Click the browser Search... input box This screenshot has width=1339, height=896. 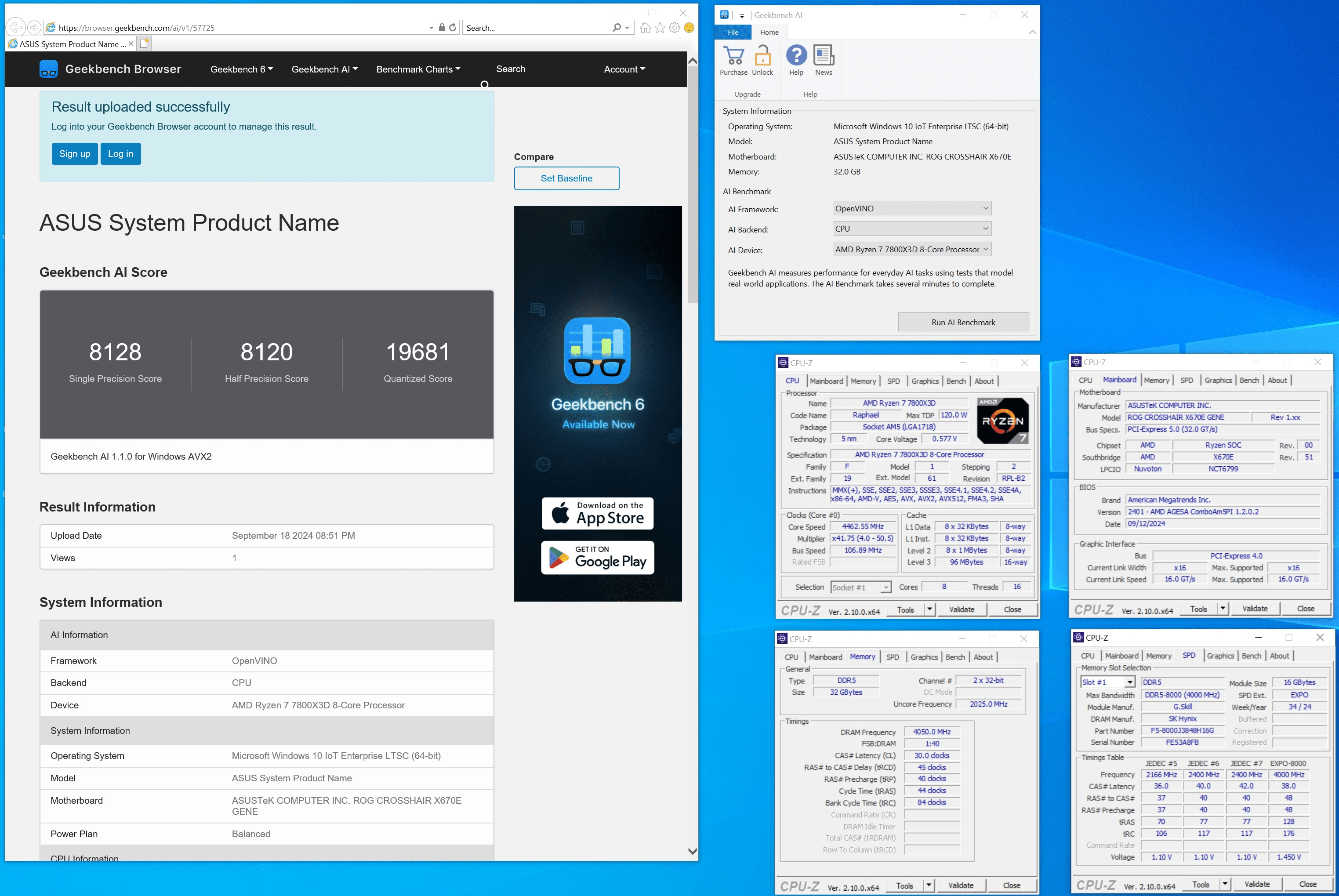point(537,27)
